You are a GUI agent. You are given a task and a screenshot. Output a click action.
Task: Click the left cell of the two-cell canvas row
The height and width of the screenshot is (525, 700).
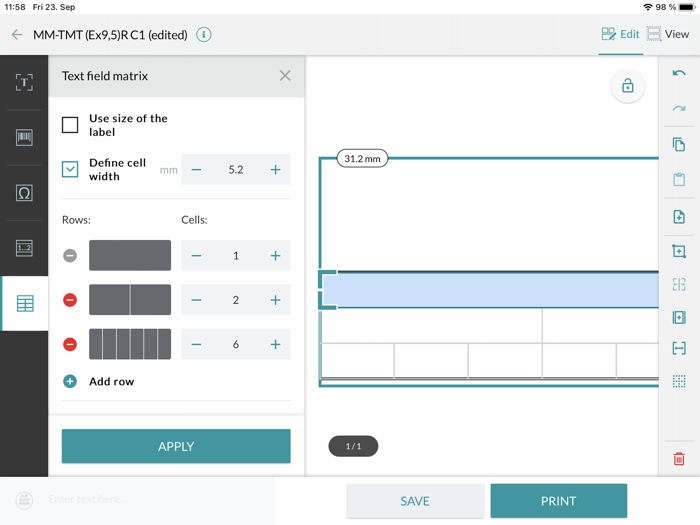click(432, 325)
